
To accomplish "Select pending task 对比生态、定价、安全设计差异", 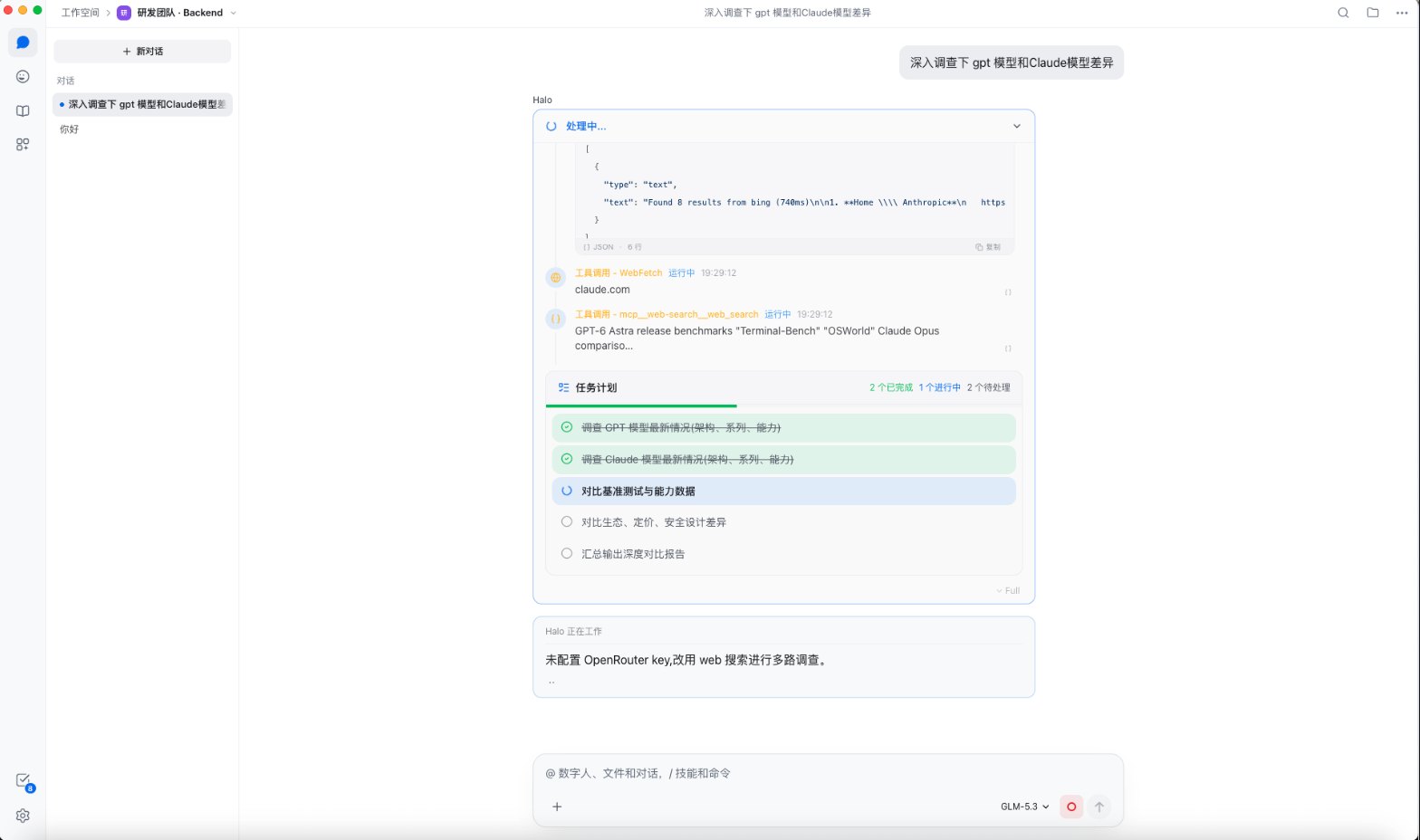I will [x=783, y=522].
